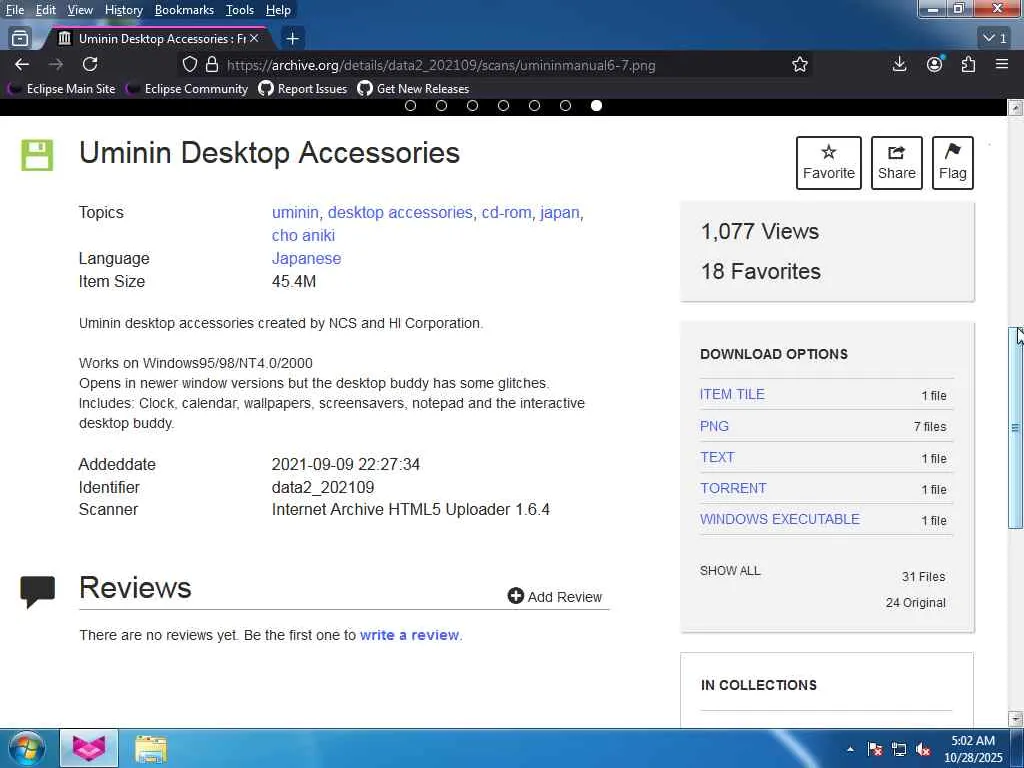
Task: Open the list all tabs dropdown
Action: click(x=995, y=38)
